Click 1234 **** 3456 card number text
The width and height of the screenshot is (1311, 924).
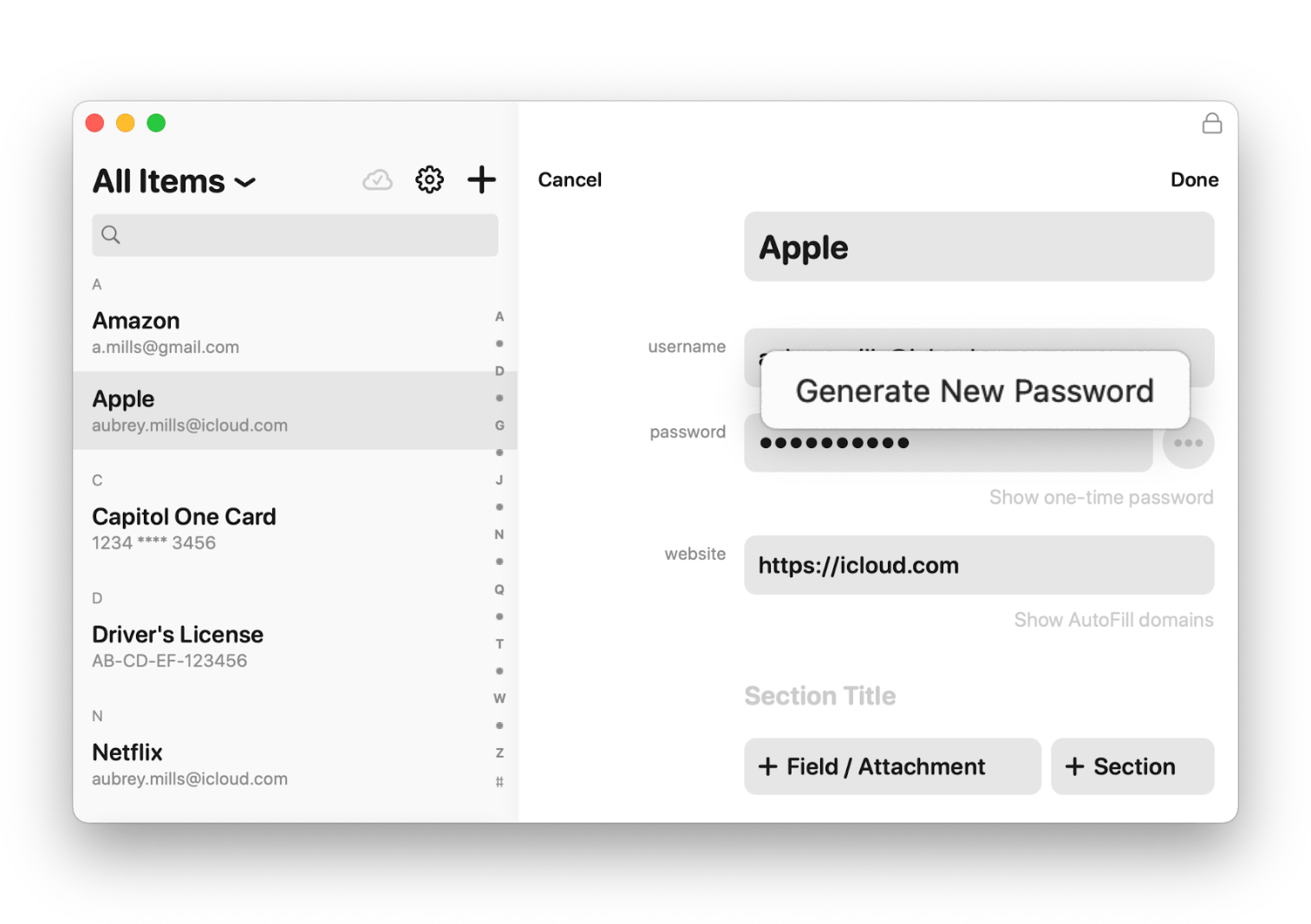tap(153, 543)
